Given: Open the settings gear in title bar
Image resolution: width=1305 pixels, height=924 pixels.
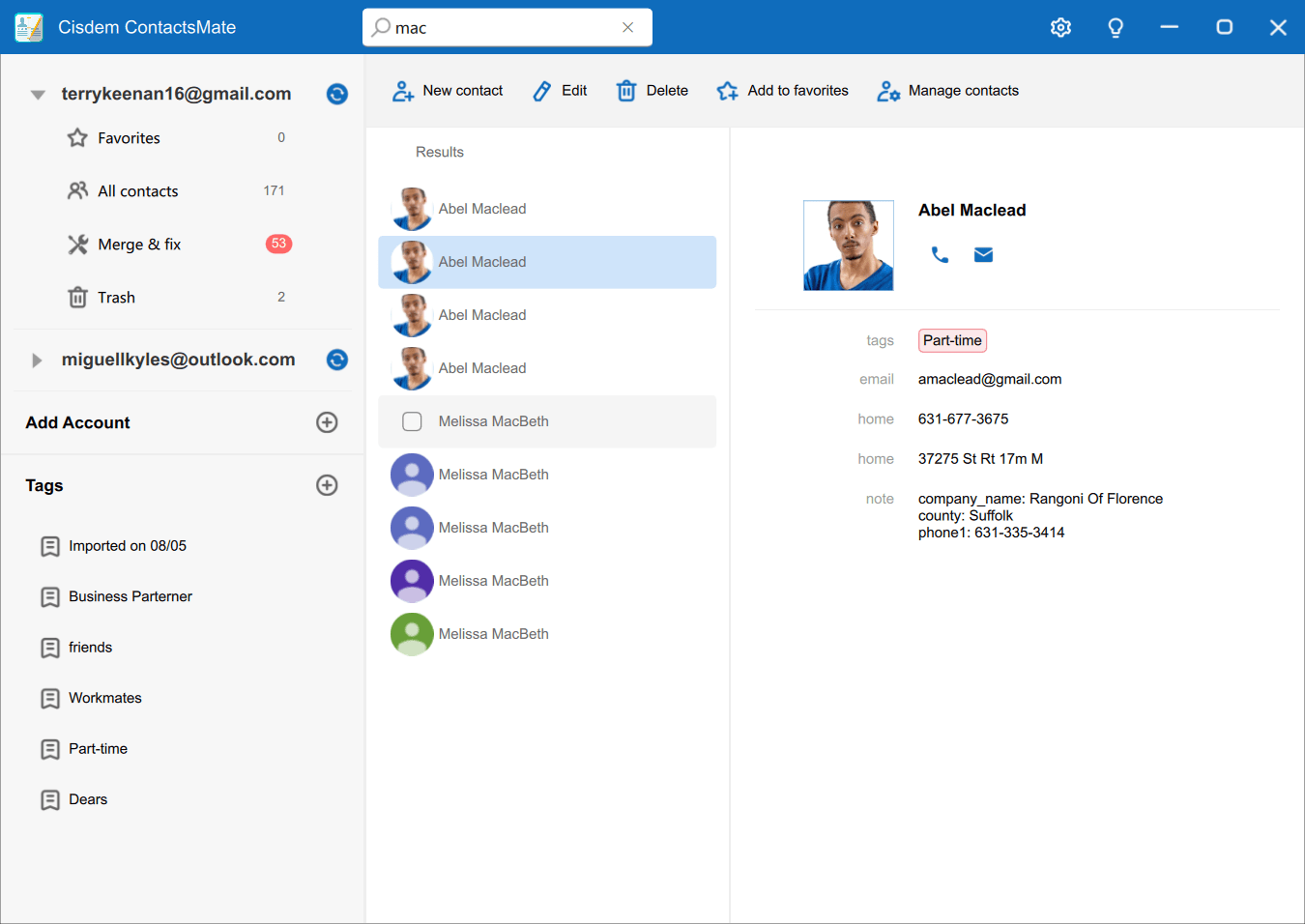Looking at the screenshot, I should pyautogui.click(x=1060, y=27).
